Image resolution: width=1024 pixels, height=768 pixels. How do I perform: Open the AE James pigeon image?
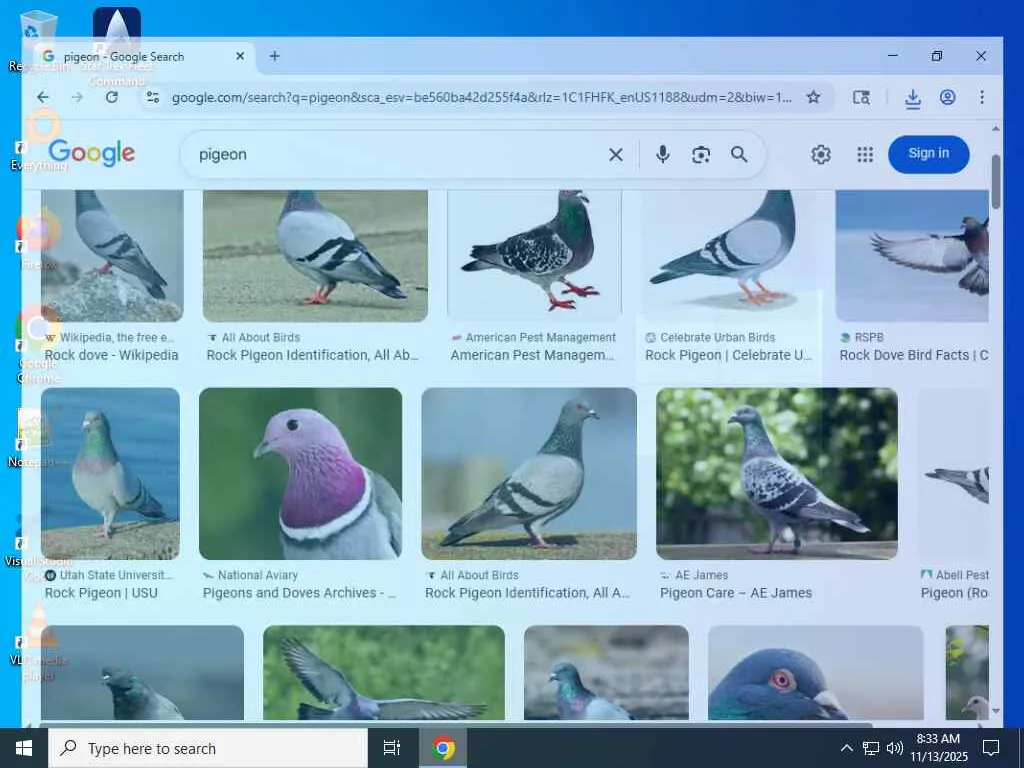776,473
